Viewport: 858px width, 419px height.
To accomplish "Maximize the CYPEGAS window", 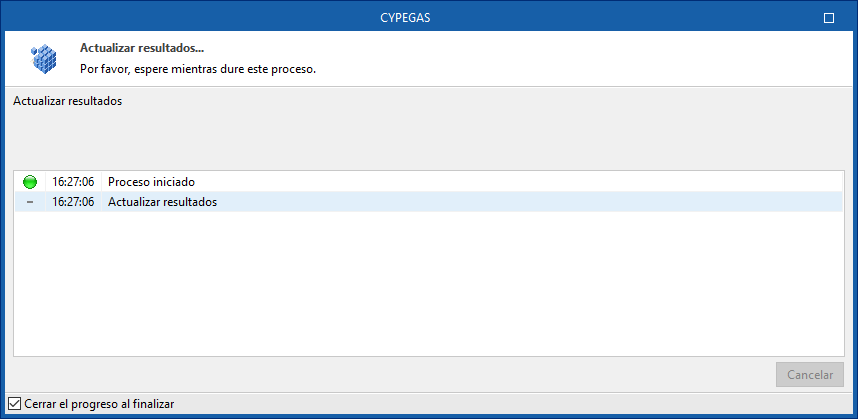I will (828, 18).
